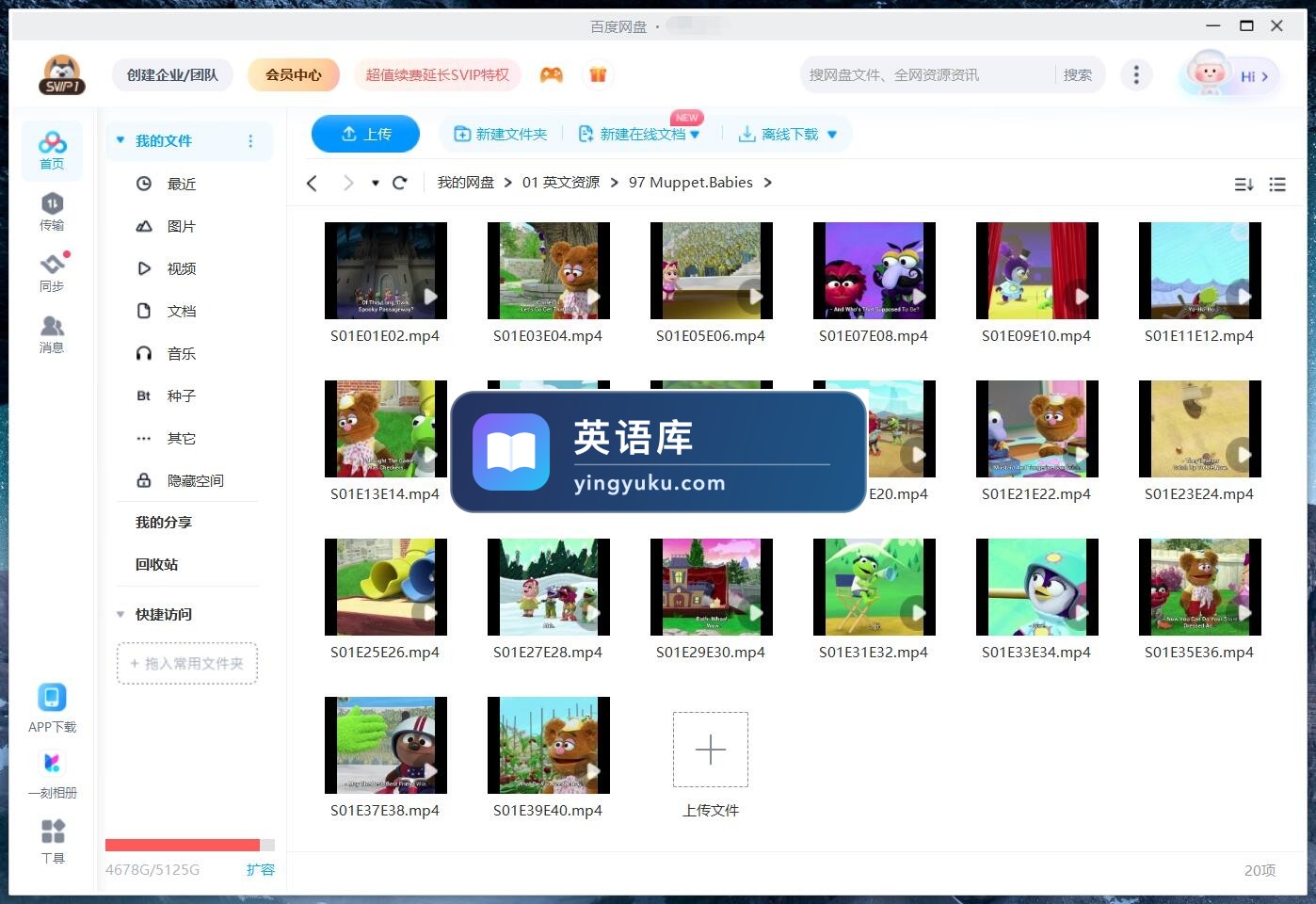Open the three-dot more menu near search
The height and width of the screenshot is (904, 1316).
(1136, 75)
